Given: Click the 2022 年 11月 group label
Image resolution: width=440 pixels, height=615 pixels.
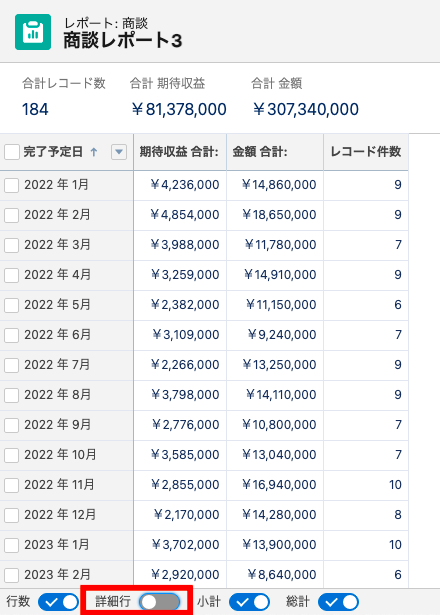Looking at the screenshot, I should pyautogui.click(x=59, y=485).
